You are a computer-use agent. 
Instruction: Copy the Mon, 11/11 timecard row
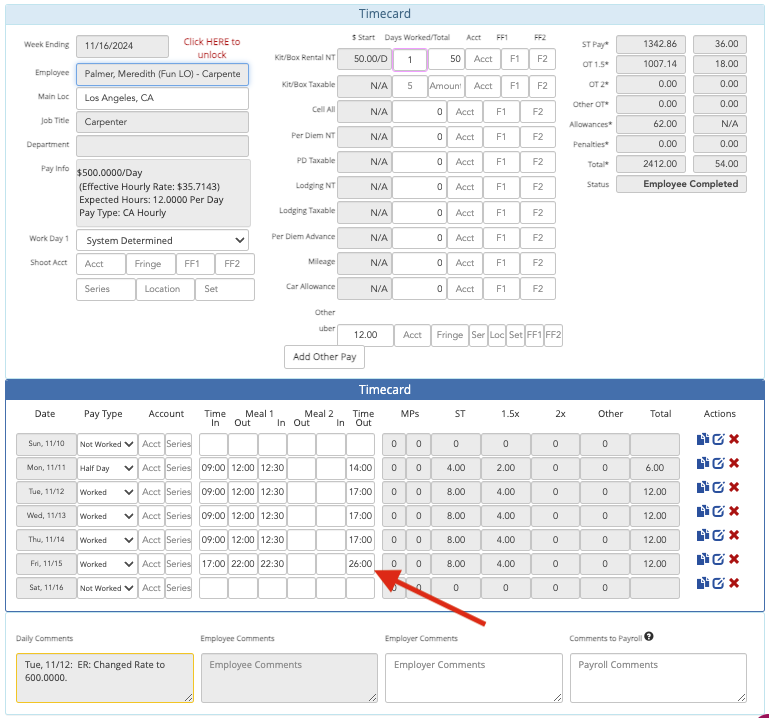(x=703, y=463)
